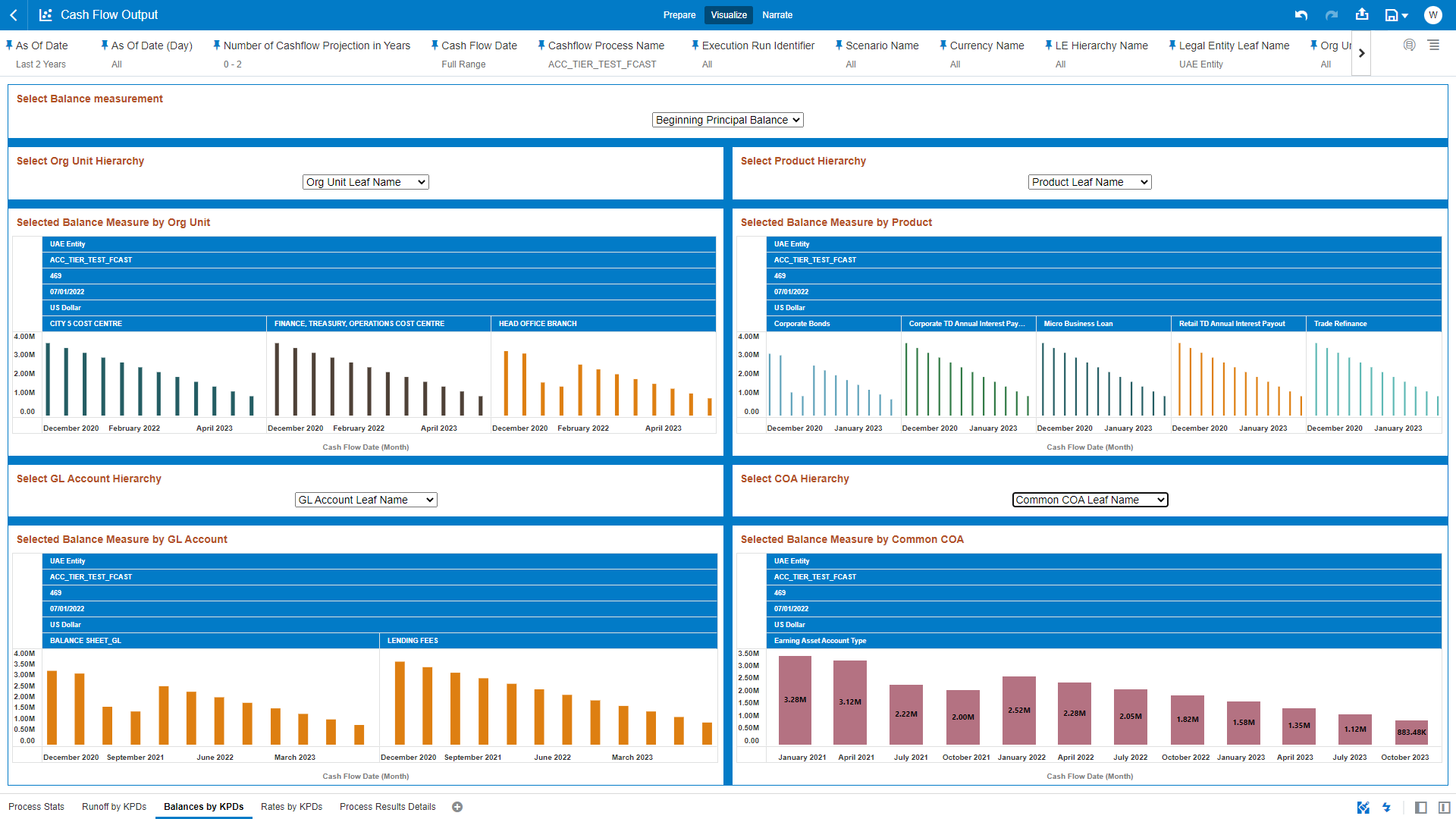Toggle auto-apply data lightning icon
The image size is (1456, 819).
(1386, 808)
